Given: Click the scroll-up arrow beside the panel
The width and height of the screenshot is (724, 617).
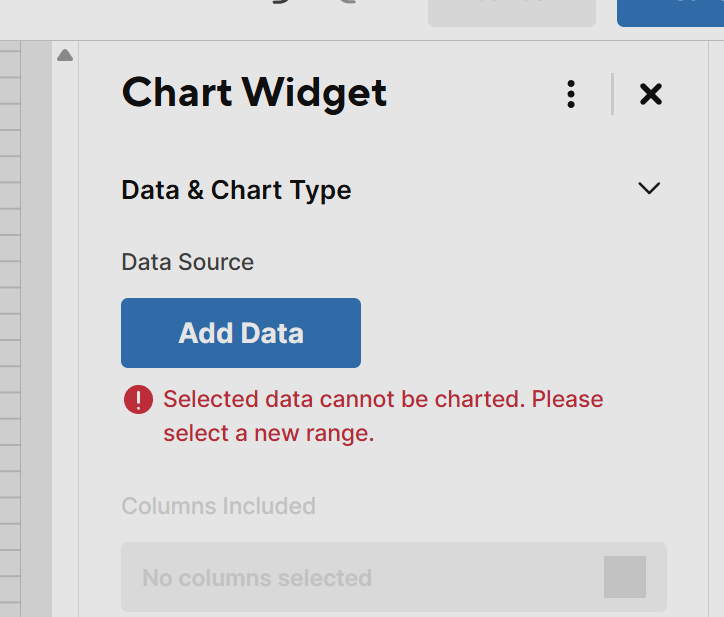Looking at the screenshot, I should point(65,56).
